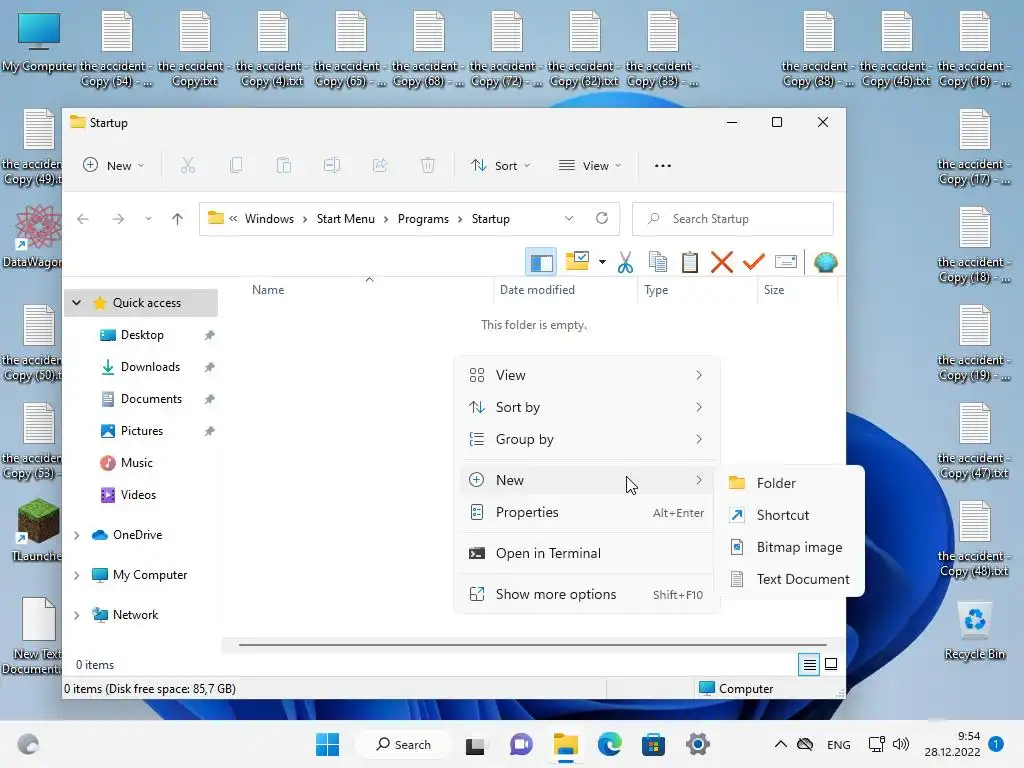Choose Properties in the context menu
Viewport: 1024px width, 768px height.
point(586,512)
